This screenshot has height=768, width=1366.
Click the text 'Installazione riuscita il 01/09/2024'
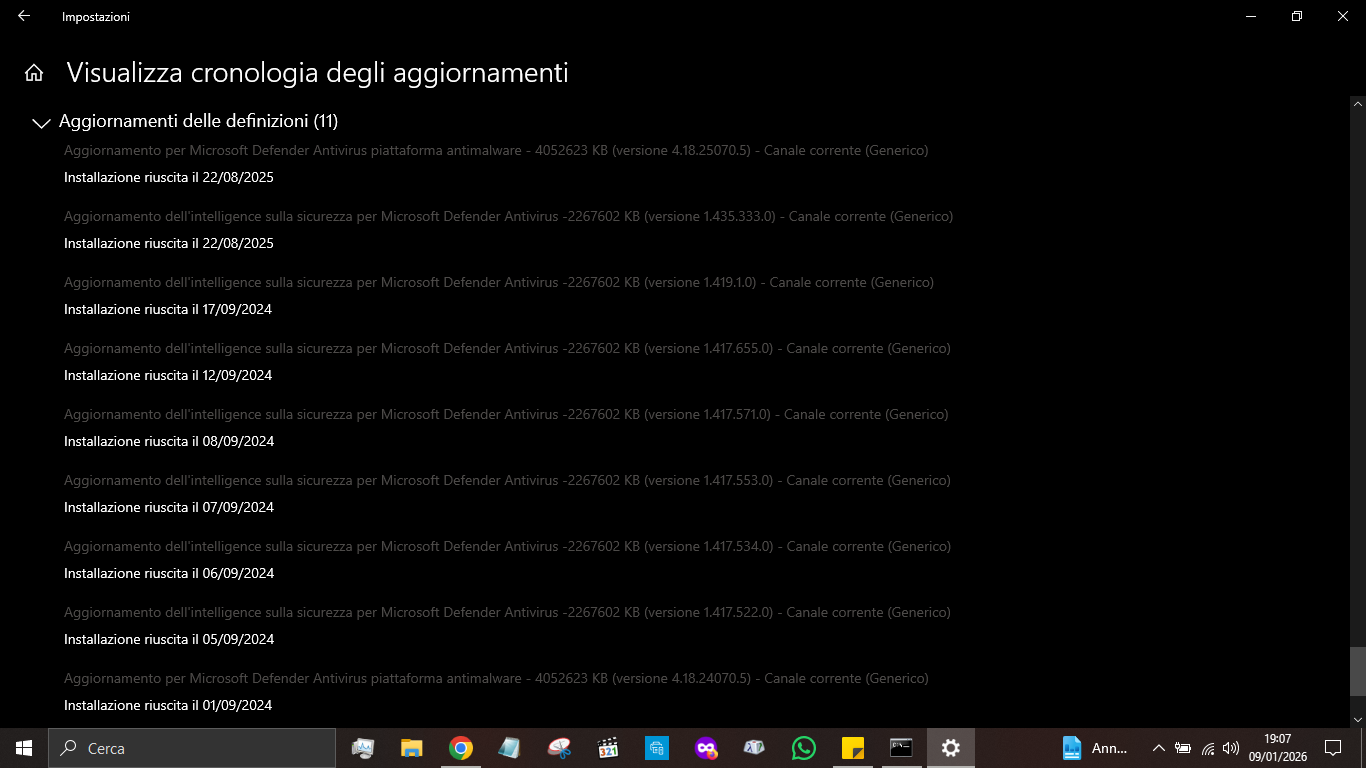tap(168, 705)
